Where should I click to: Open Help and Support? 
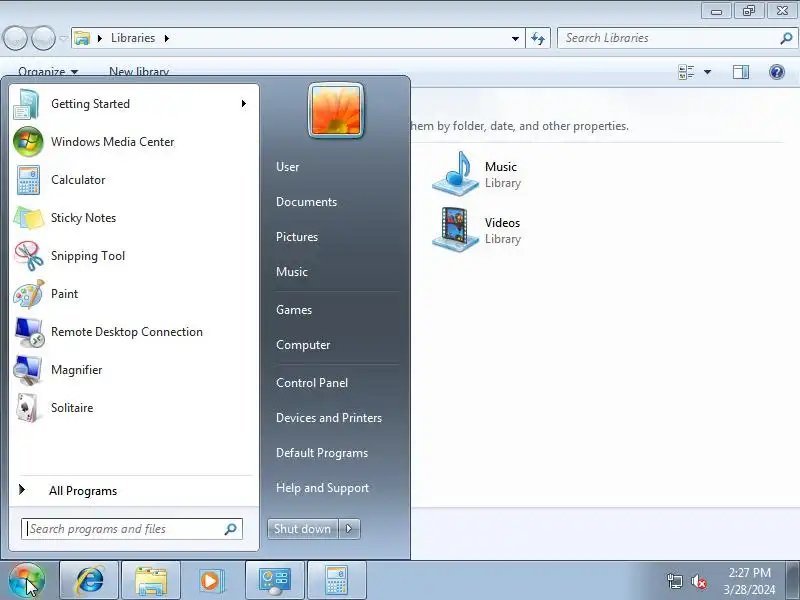click(322, 488)
